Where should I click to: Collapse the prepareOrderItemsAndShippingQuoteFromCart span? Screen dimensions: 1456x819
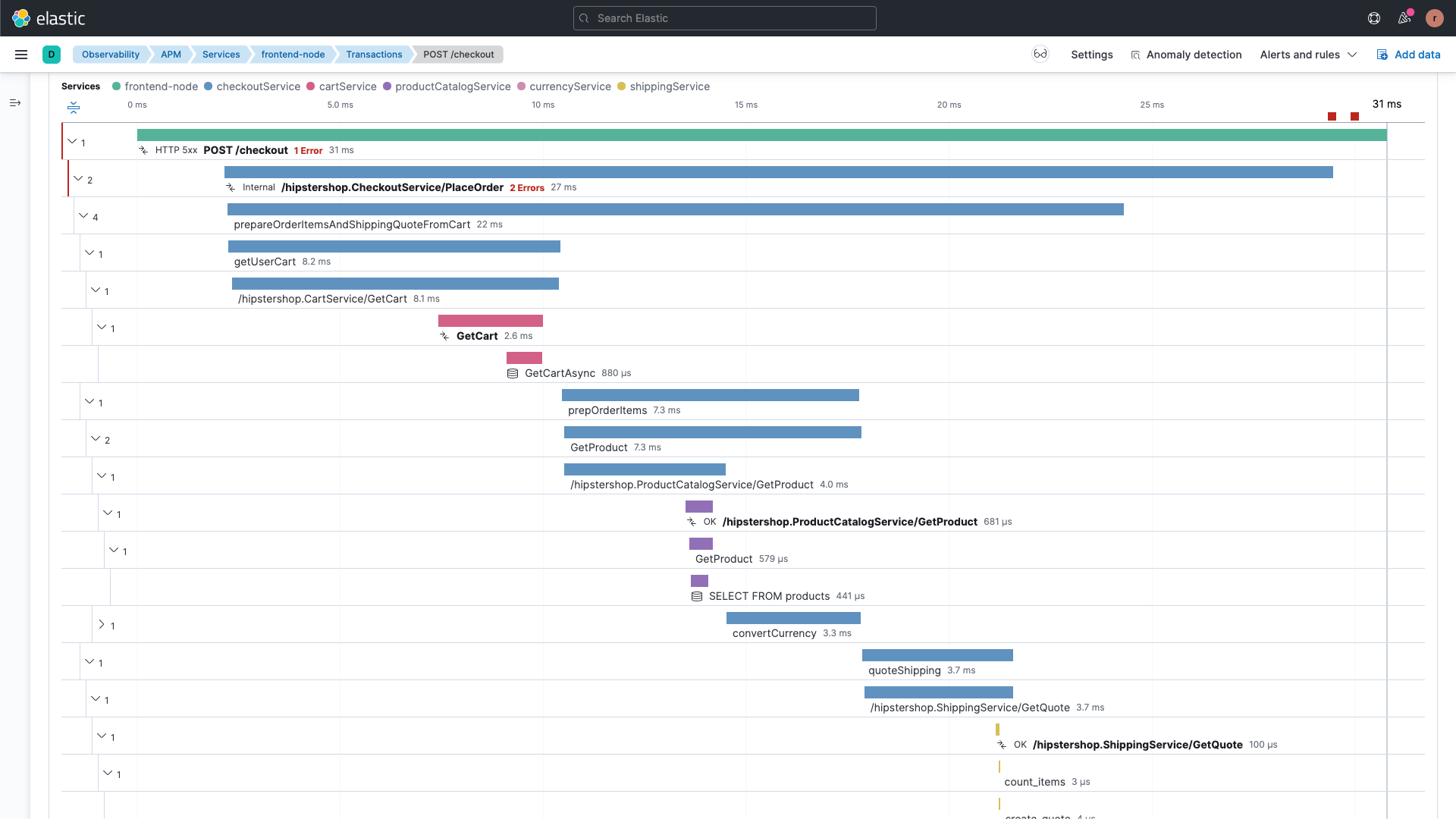click(83, 215)
